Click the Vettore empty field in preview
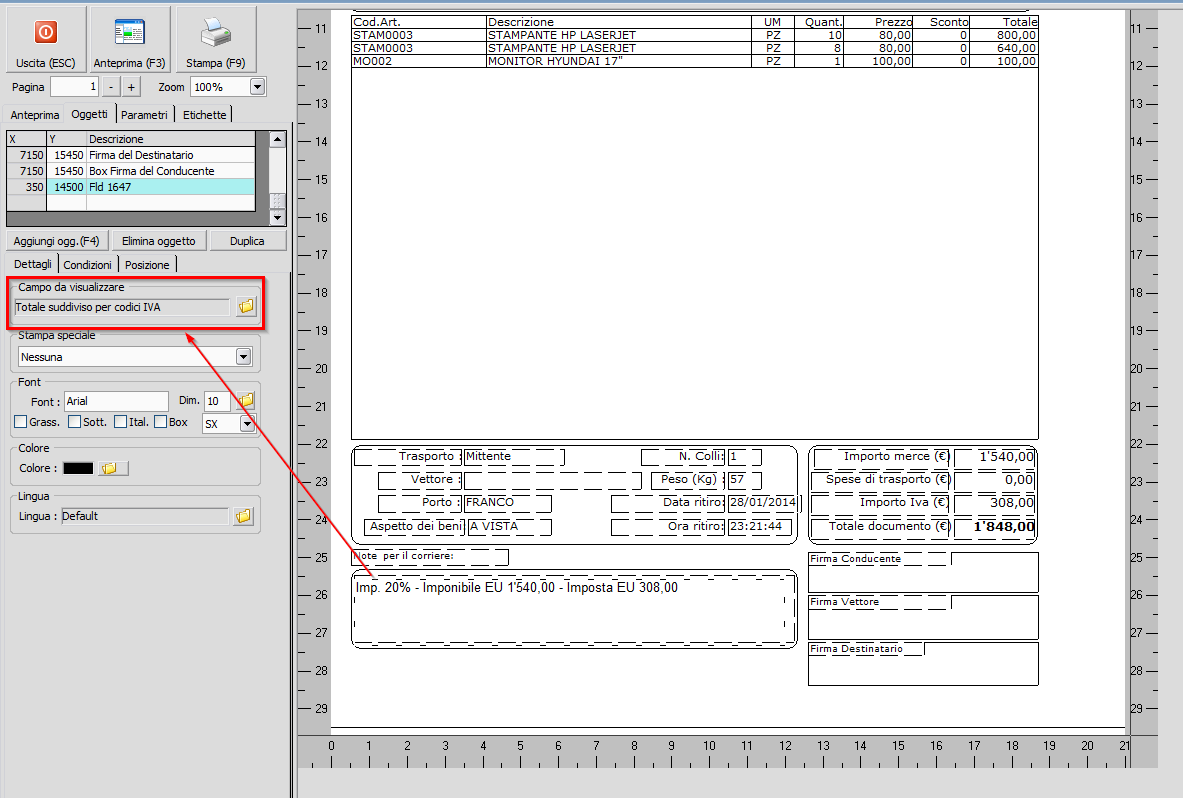This screenshot has width=1183, height=798. [552, 480]
